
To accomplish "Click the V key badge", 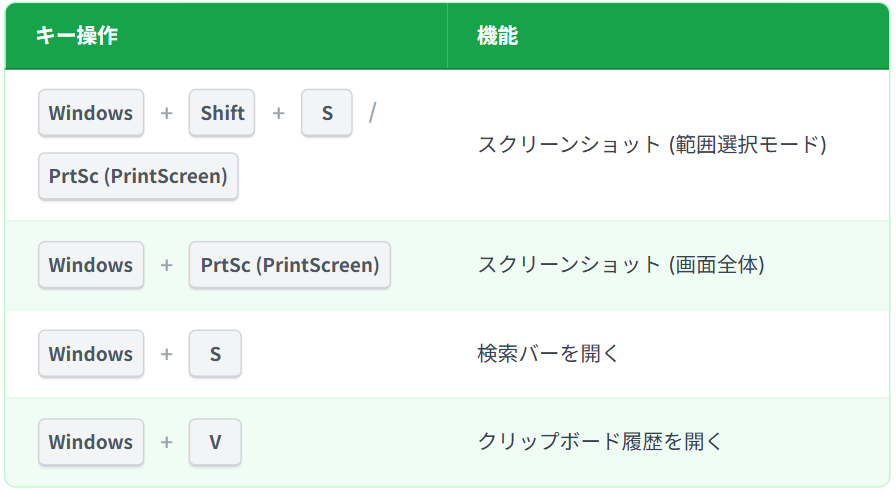I will 215,442.
